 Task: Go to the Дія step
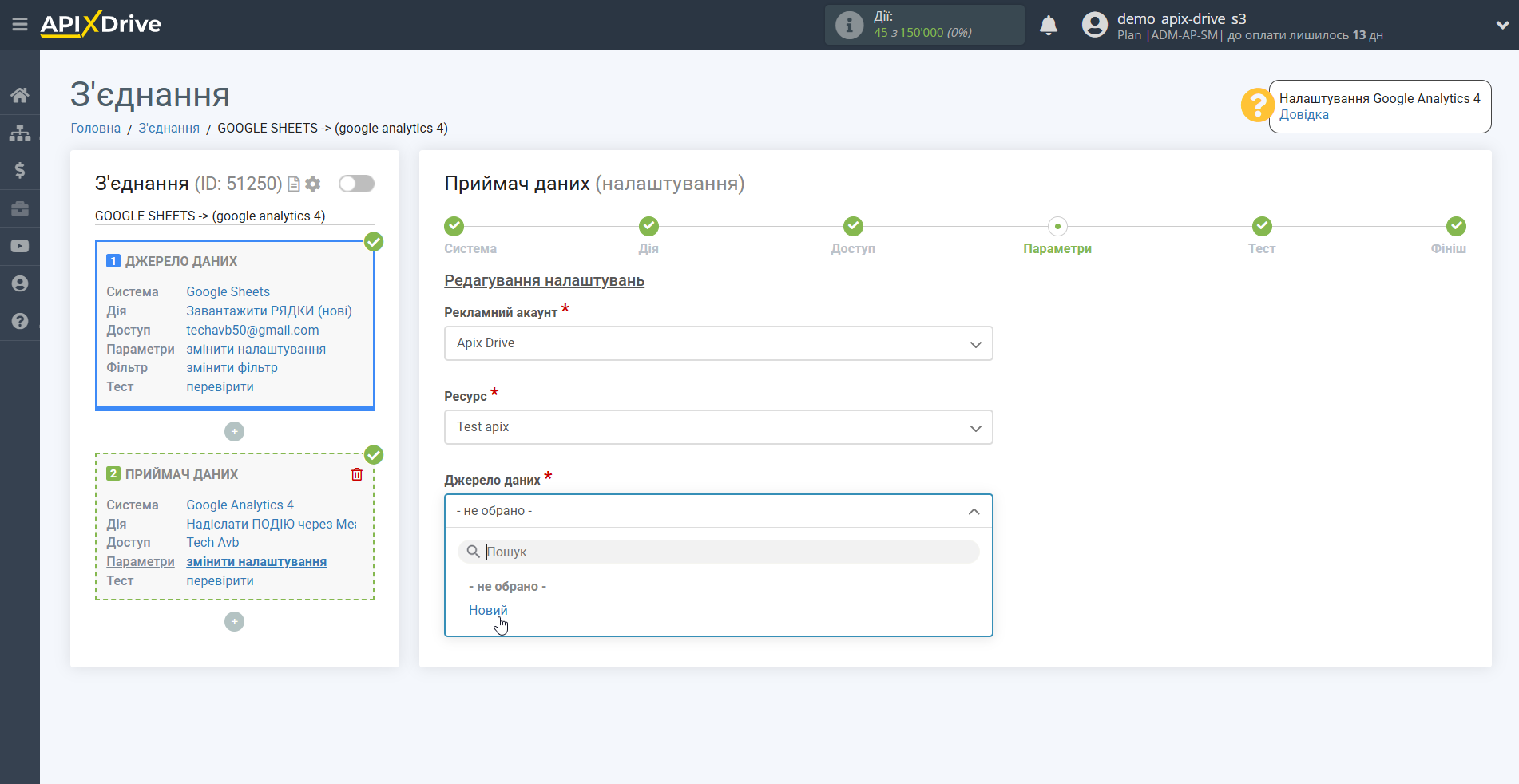click(x=648, y=226)
